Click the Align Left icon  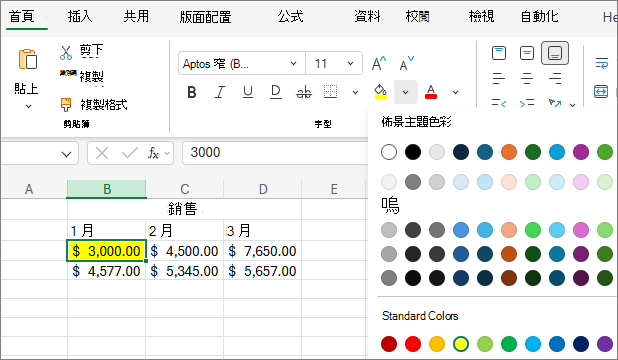[499, 78]
